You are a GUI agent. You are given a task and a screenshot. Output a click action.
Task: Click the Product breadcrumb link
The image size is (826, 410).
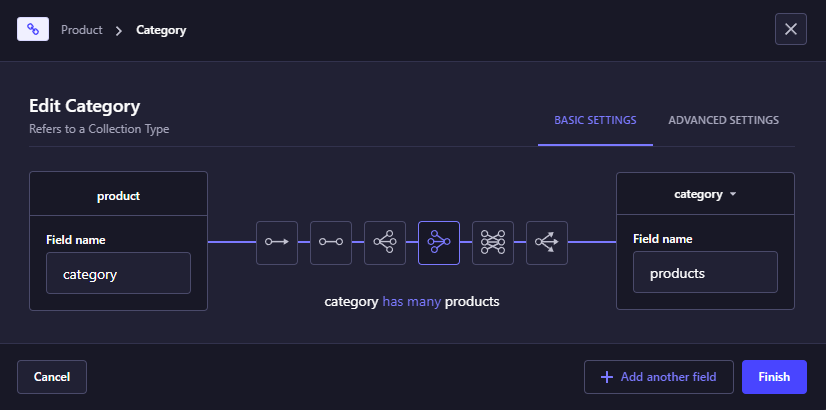coord(82,30)
